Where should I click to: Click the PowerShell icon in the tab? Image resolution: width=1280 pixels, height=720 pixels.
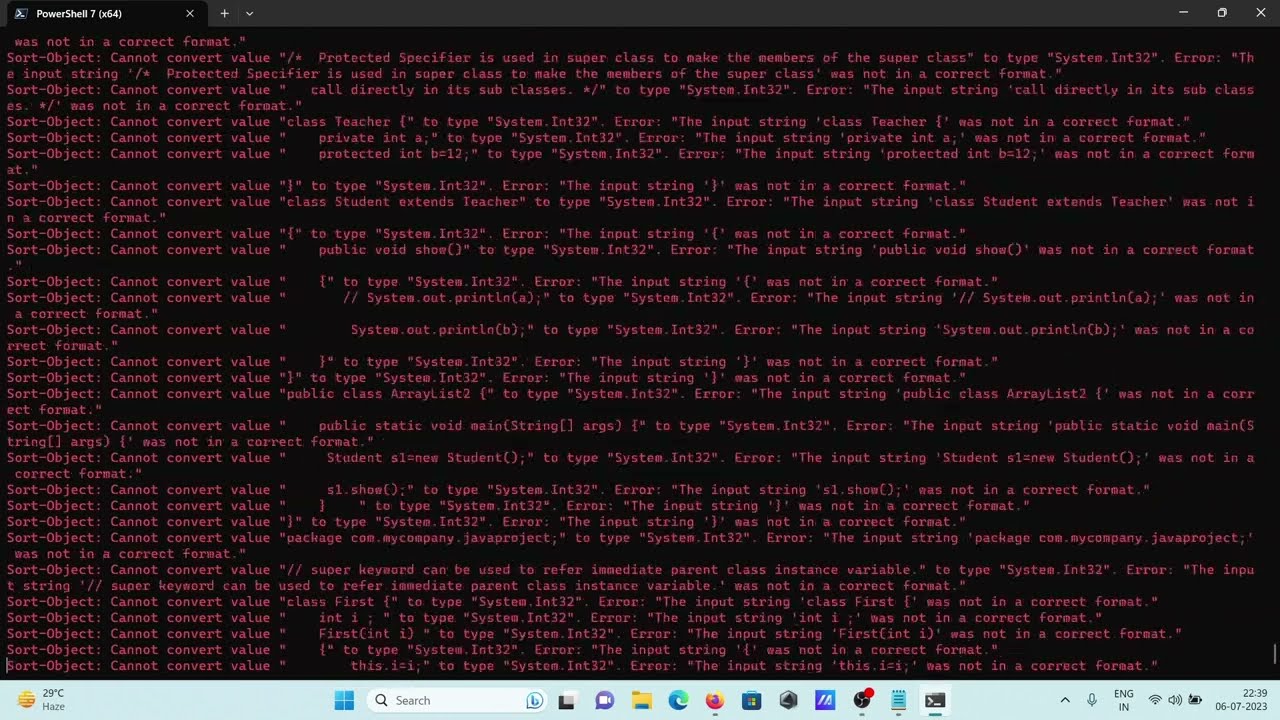(21, 14)
